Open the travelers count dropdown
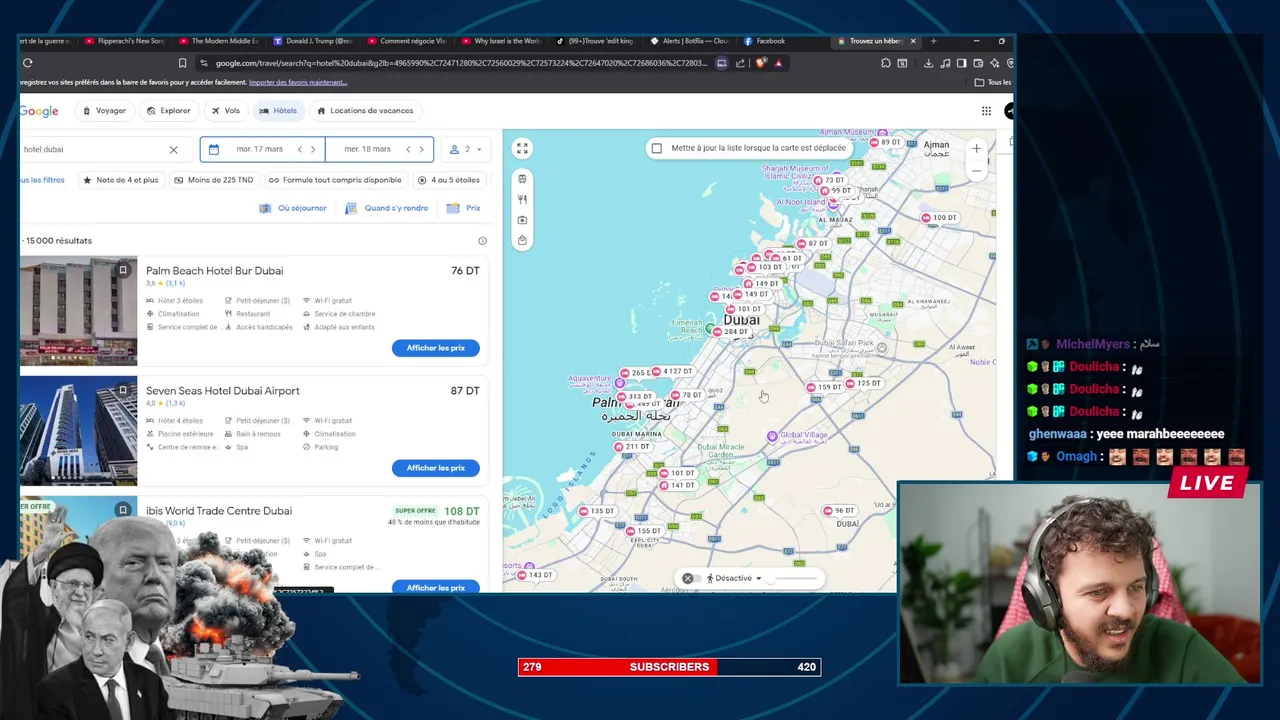This screenshot has height=720, width=1280. (x=466, y=149)
